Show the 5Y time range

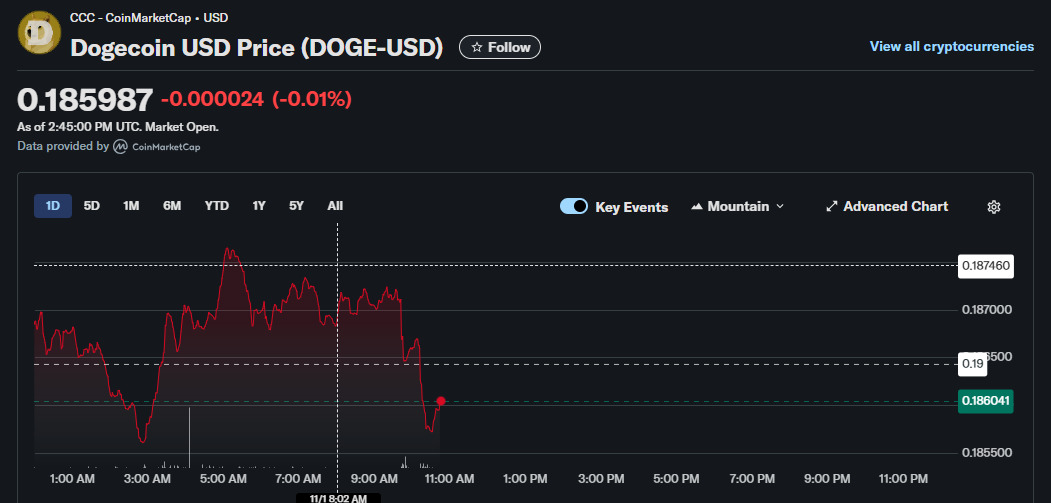tap(296, 206)
